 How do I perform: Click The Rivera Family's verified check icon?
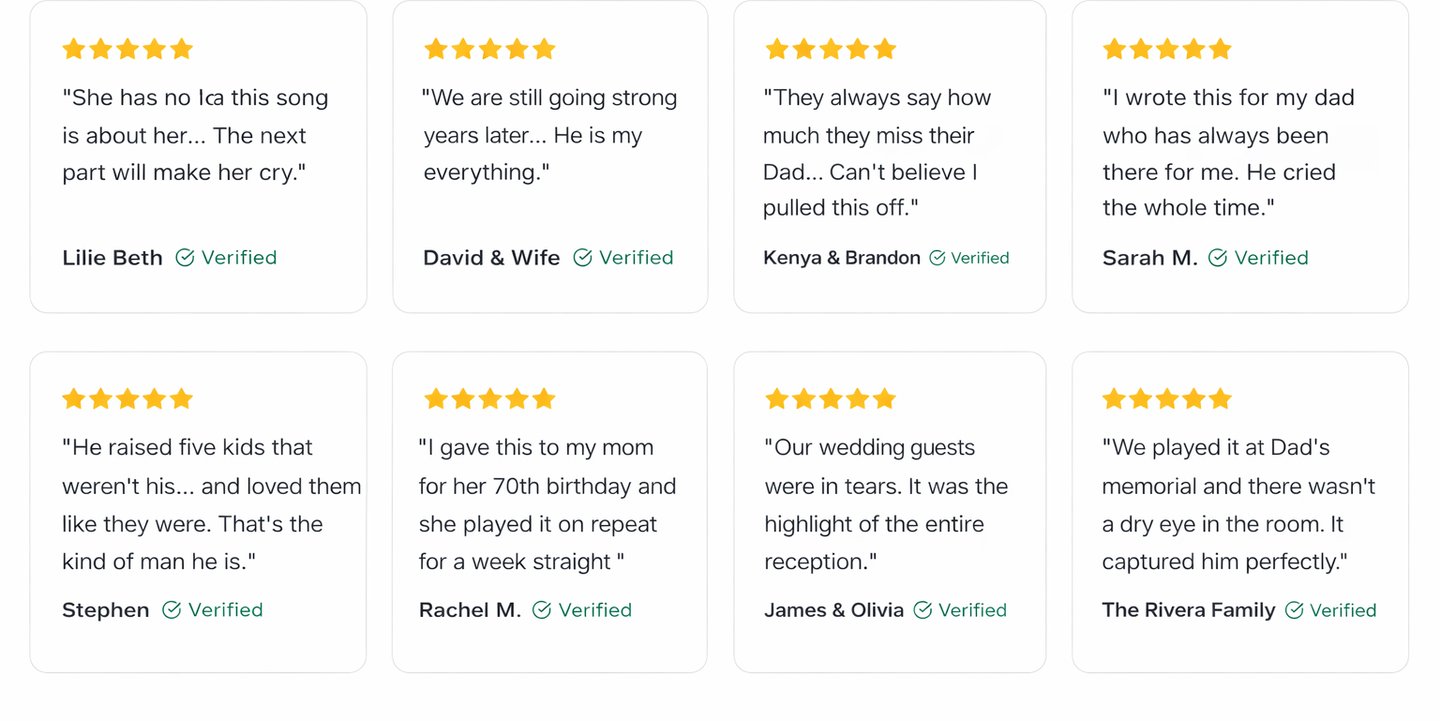(1294, 610)
